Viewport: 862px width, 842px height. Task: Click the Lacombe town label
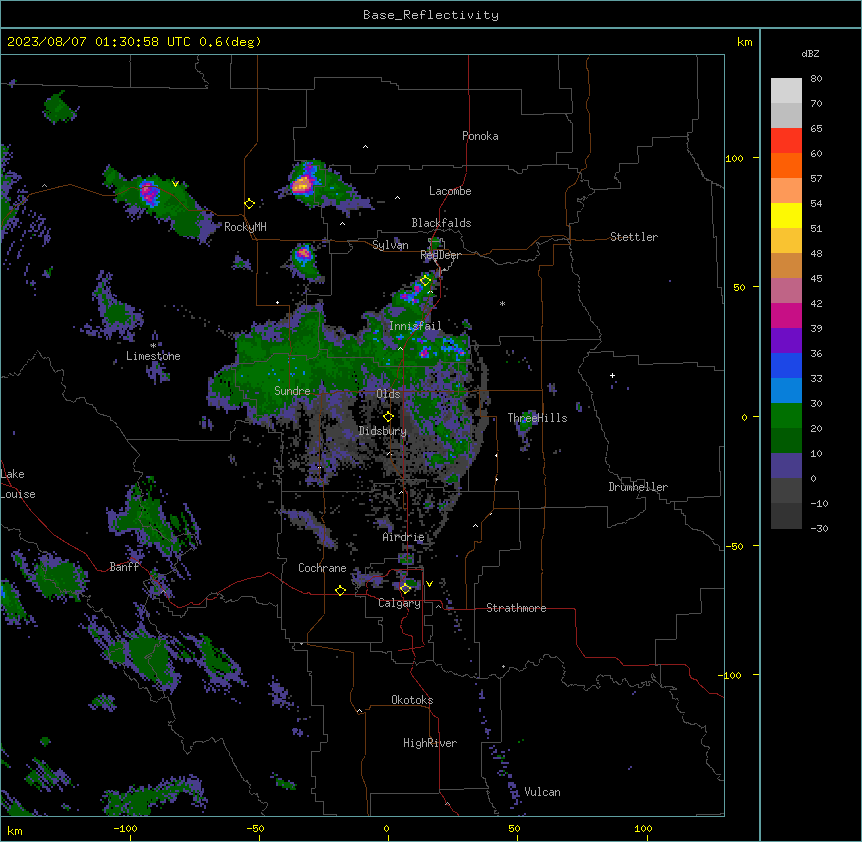click(450, 191)
